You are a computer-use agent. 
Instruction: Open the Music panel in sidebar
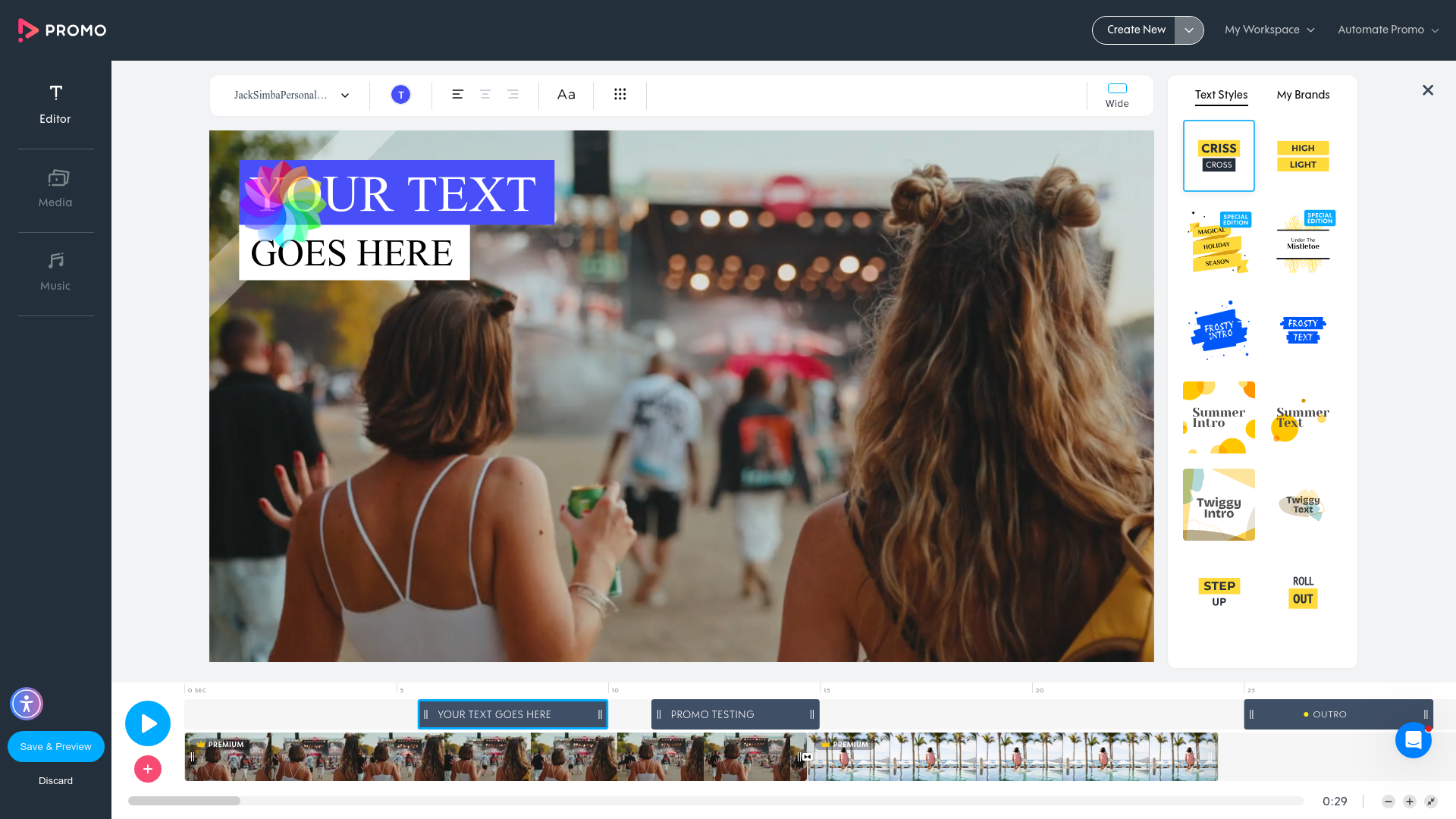(55, 272)
